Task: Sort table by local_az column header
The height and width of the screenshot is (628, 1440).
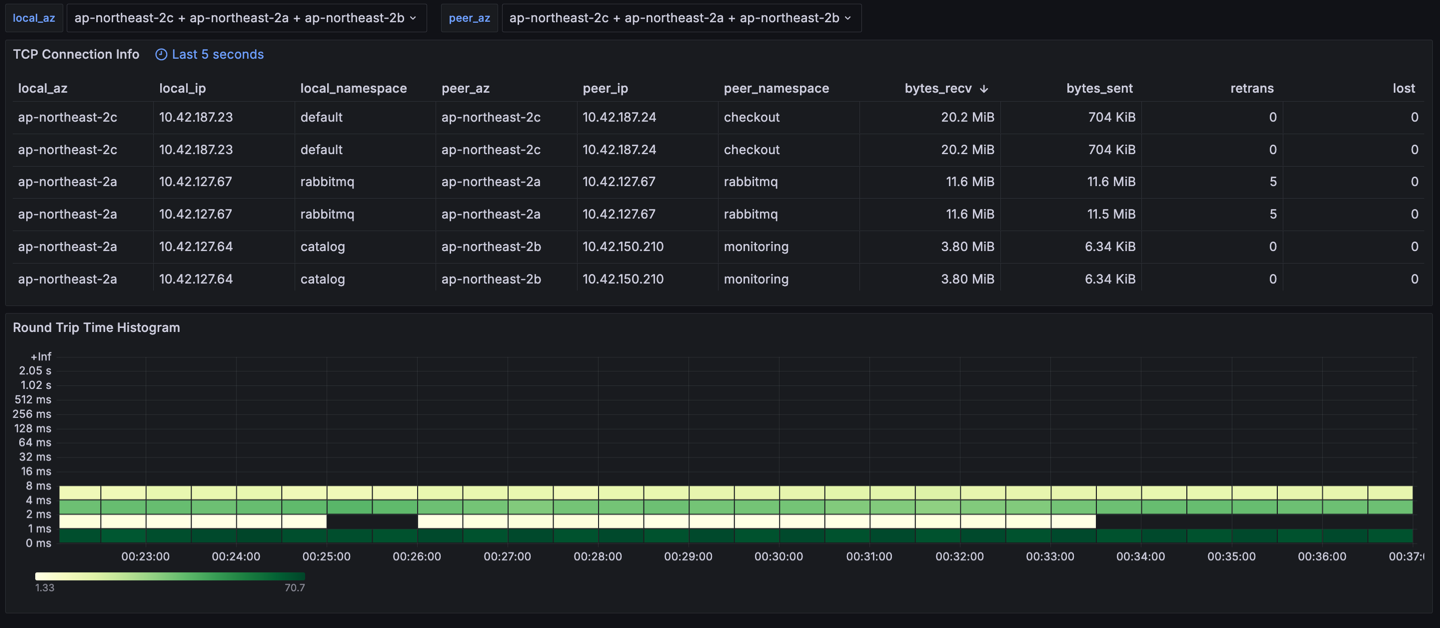Action: click(43, 88)
